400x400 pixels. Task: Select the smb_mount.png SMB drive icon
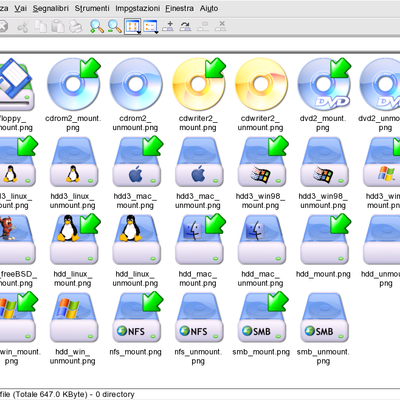pos(262,318)
